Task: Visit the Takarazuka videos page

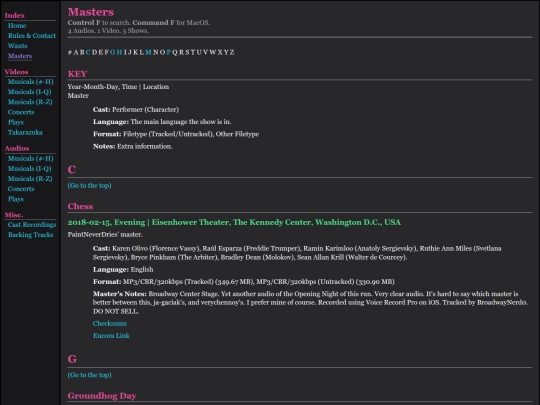Action: pyautogui.click(x=25, y=132)
